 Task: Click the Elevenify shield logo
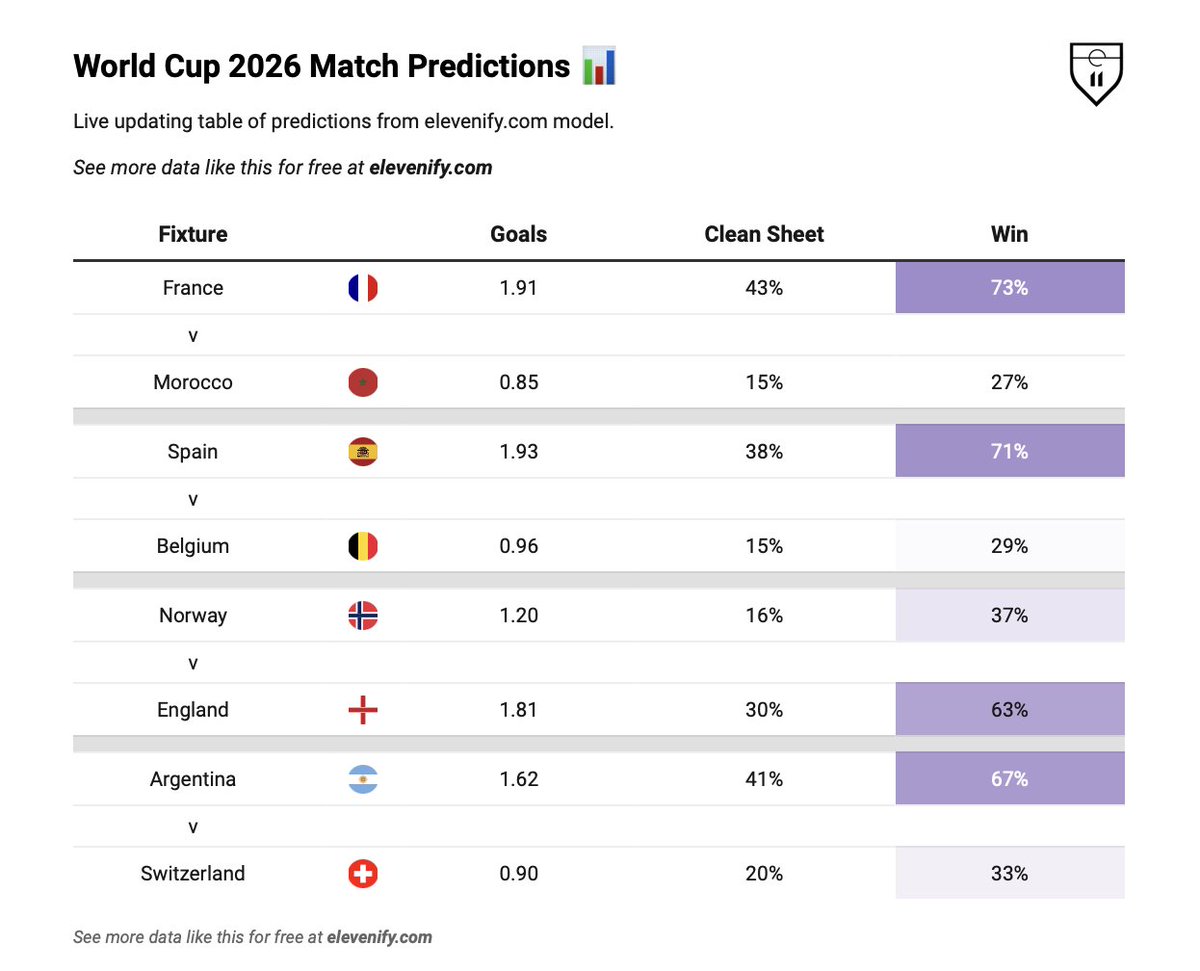click(1097, 73)
